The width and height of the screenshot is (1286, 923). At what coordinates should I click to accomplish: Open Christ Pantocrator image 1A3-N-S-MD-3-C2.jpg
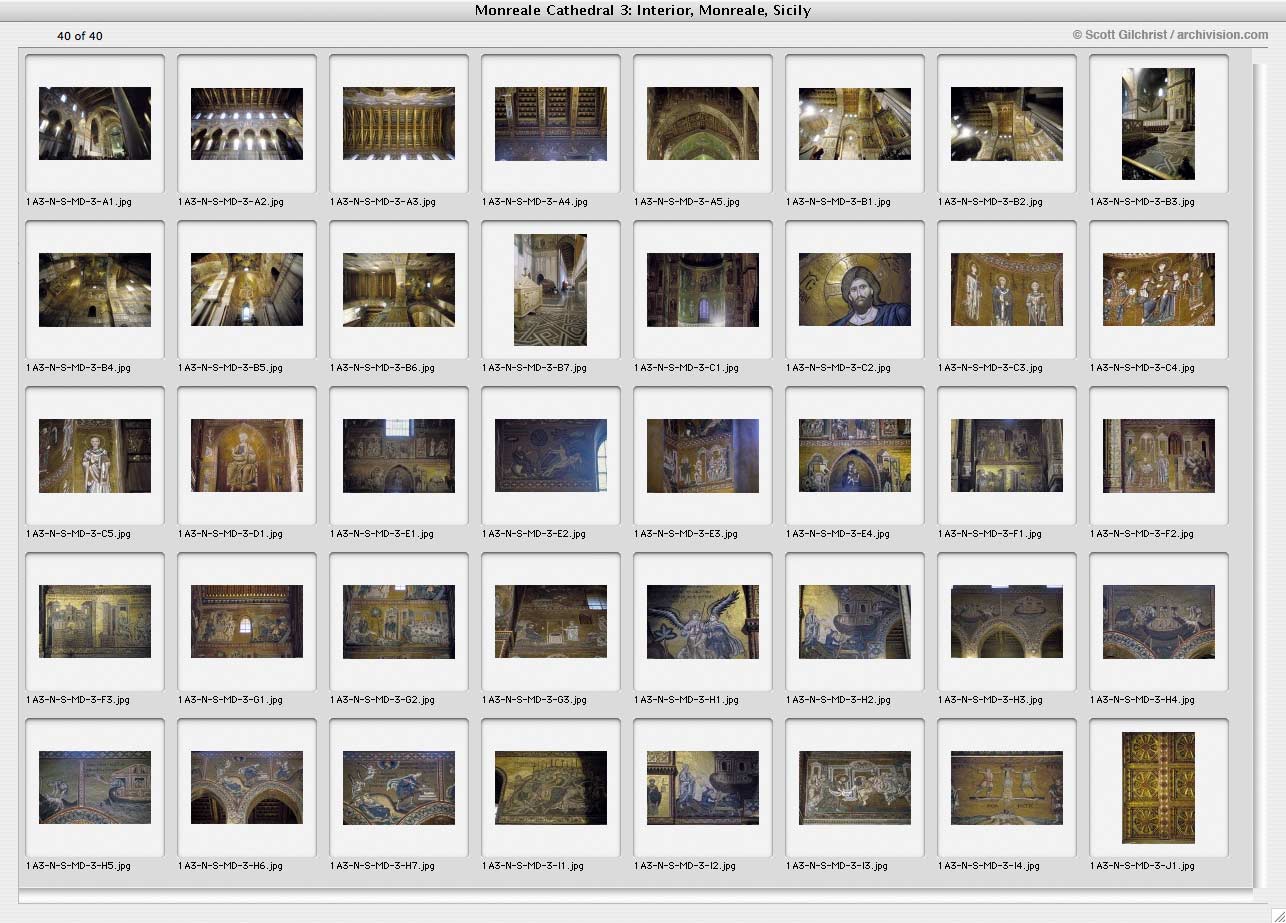pos(855,289)
